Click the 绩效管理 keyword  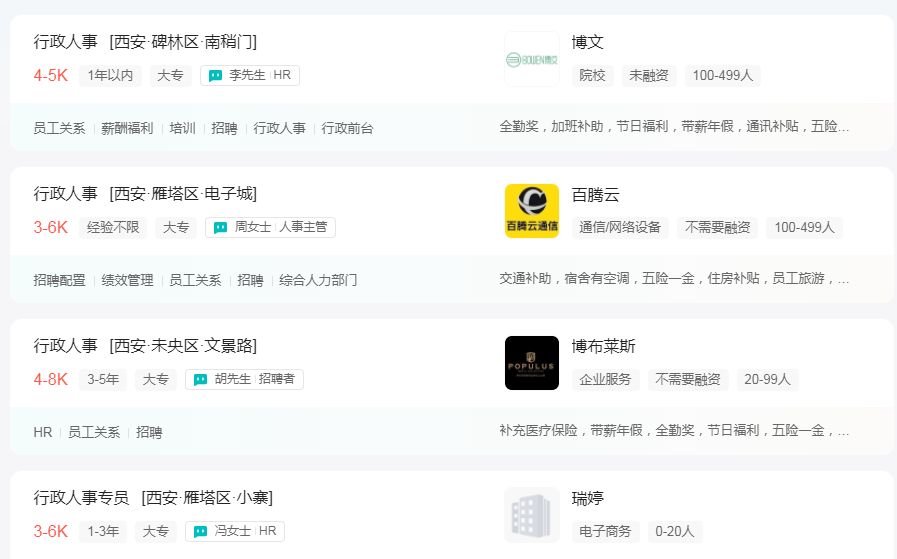click(x=127, y=280)
